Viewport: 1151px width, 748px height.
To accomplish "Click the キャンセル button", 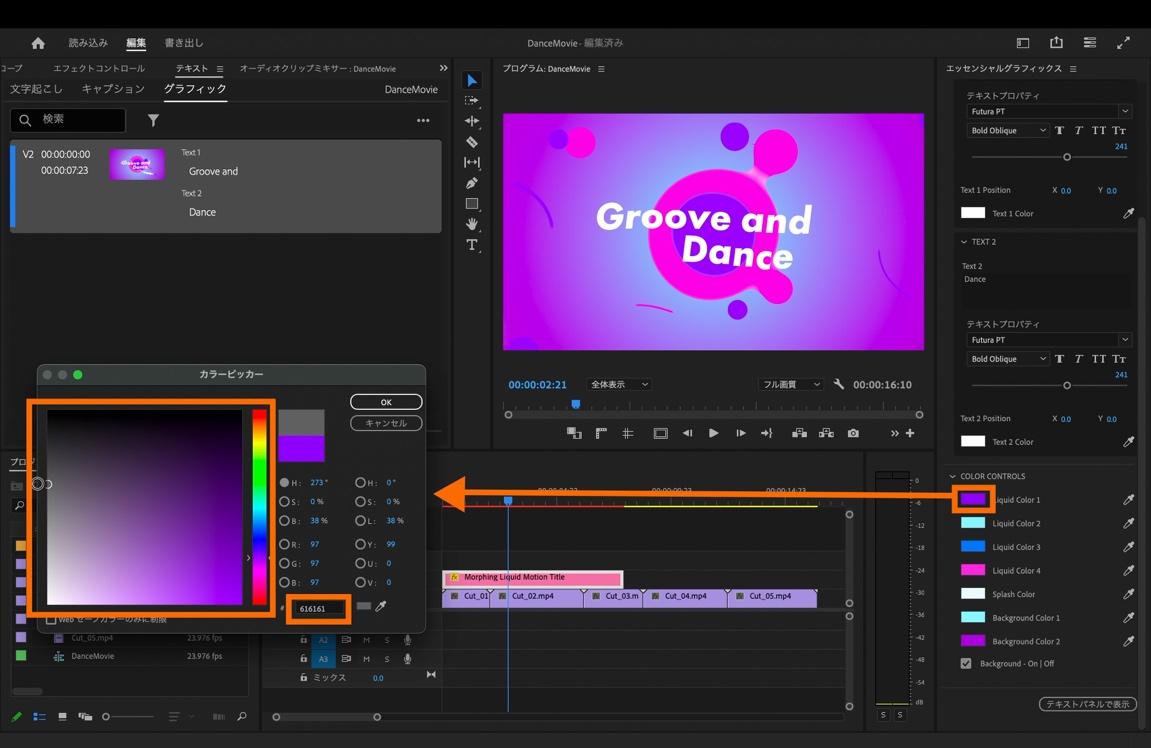I will pos(386,423).
